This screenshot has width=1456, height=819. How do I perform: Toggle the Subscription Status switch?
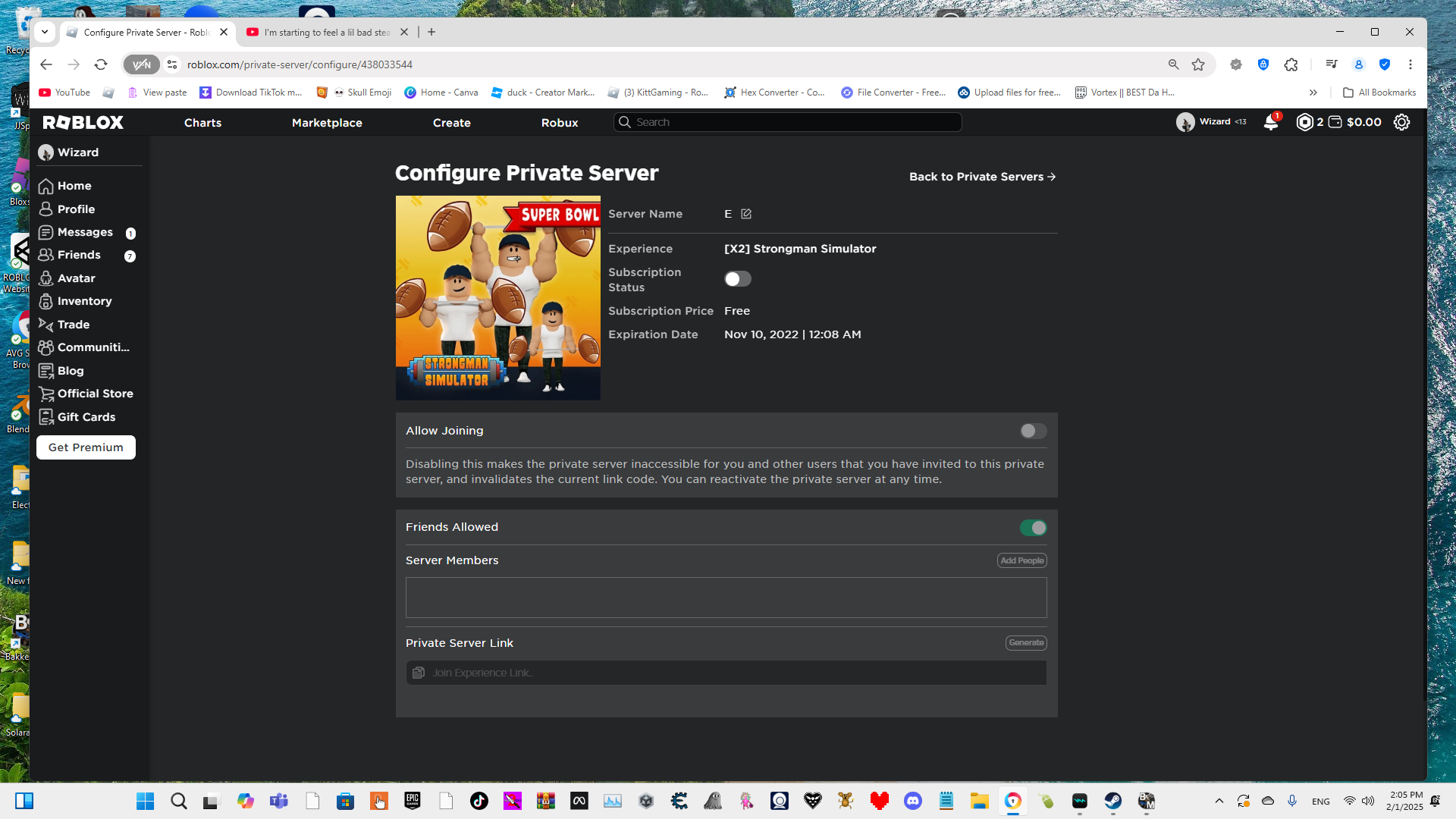click(737, 279)
